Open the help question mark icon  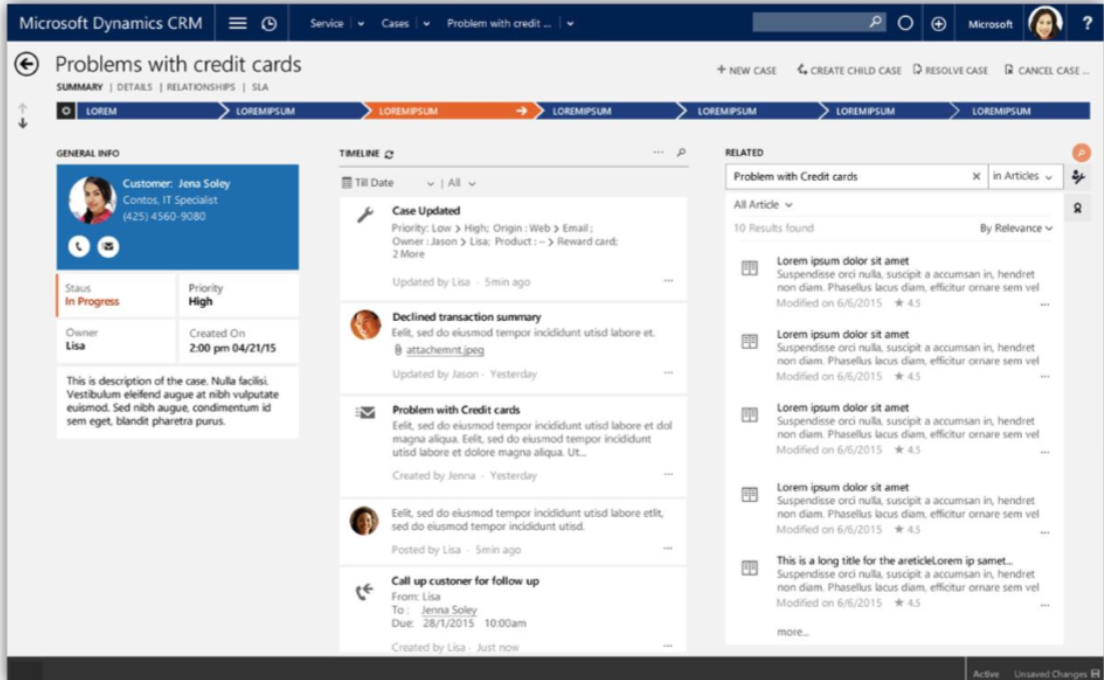1086,24
